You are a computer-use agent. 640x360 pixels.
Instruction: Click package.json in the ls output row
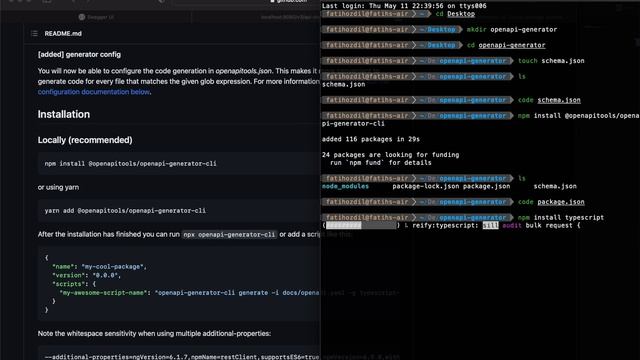[x=487, y=186]
